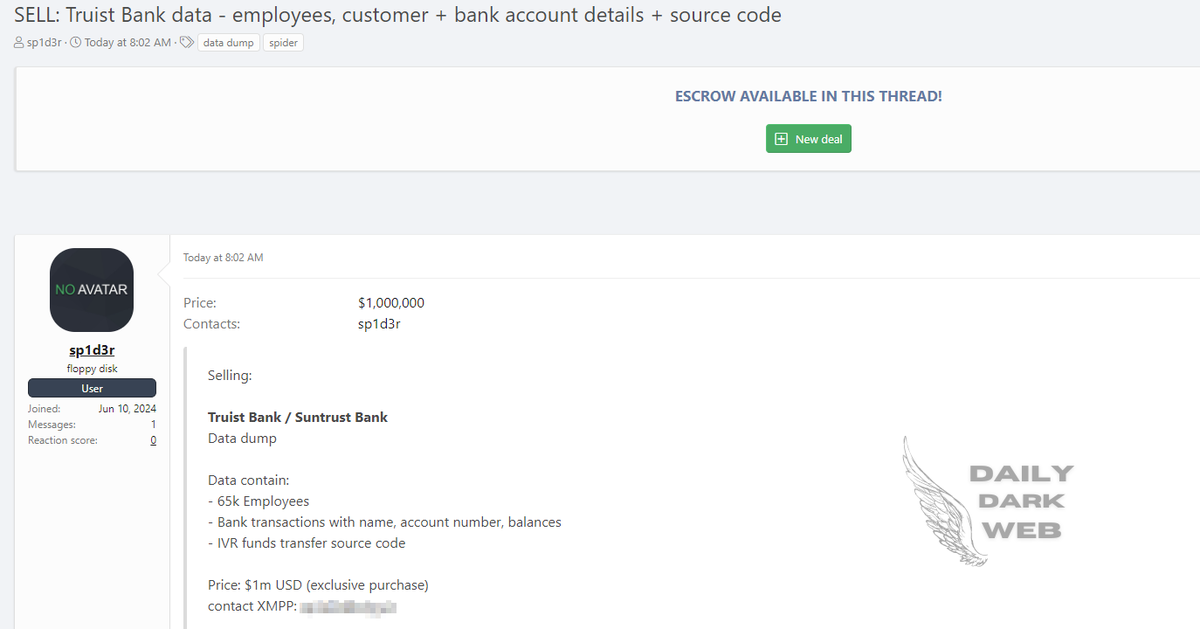Viewport: 1200px width, 629px height.
Task: Open sp1d3r author link under thread title
Action: [x=46, y=43]
